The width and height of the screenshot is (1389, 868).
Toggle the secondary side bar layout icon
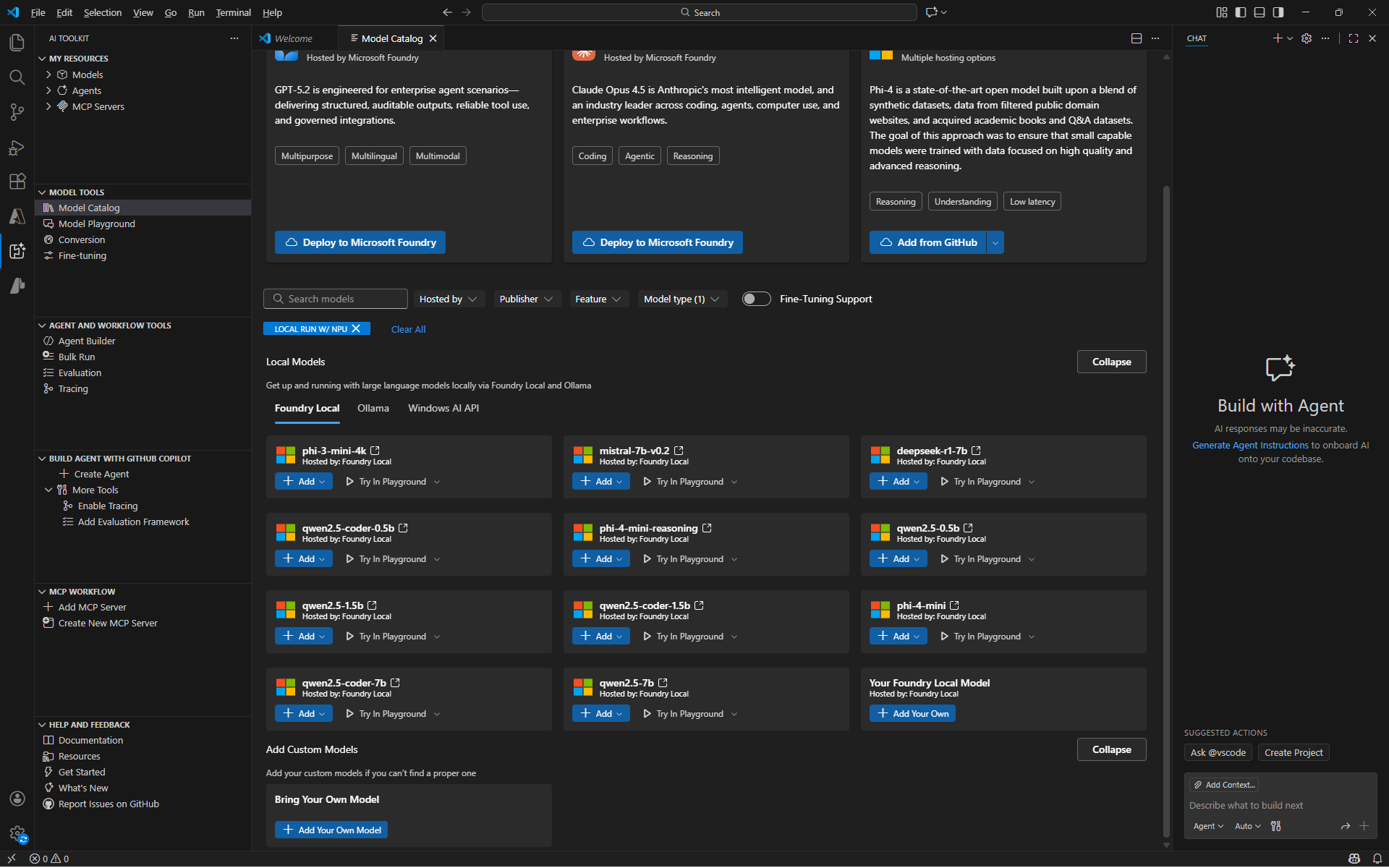coord(1278,12)
